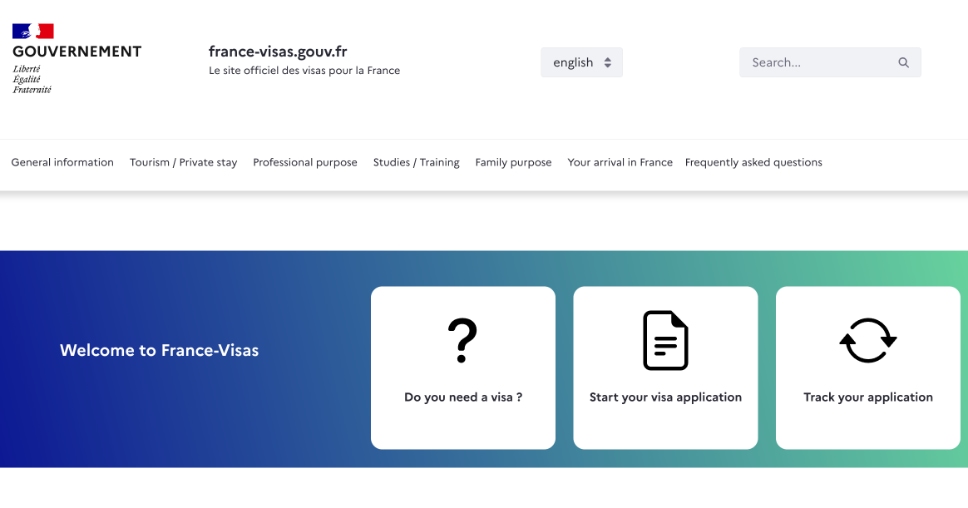Click the document icon on visa application card
This screenshot has width=968, height=508.
click(666, 341)
